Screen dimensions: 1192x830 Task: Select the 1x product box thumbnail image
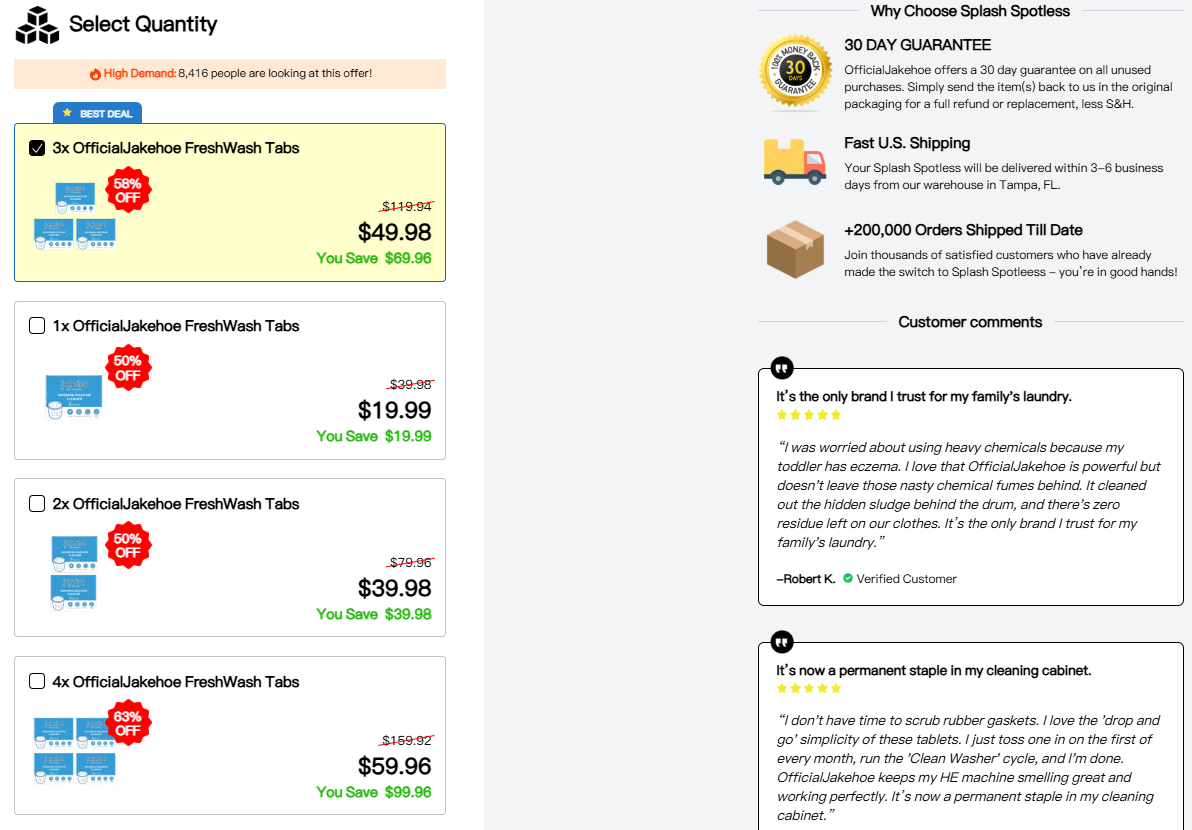pyautogui.click(x=74, y=396)
